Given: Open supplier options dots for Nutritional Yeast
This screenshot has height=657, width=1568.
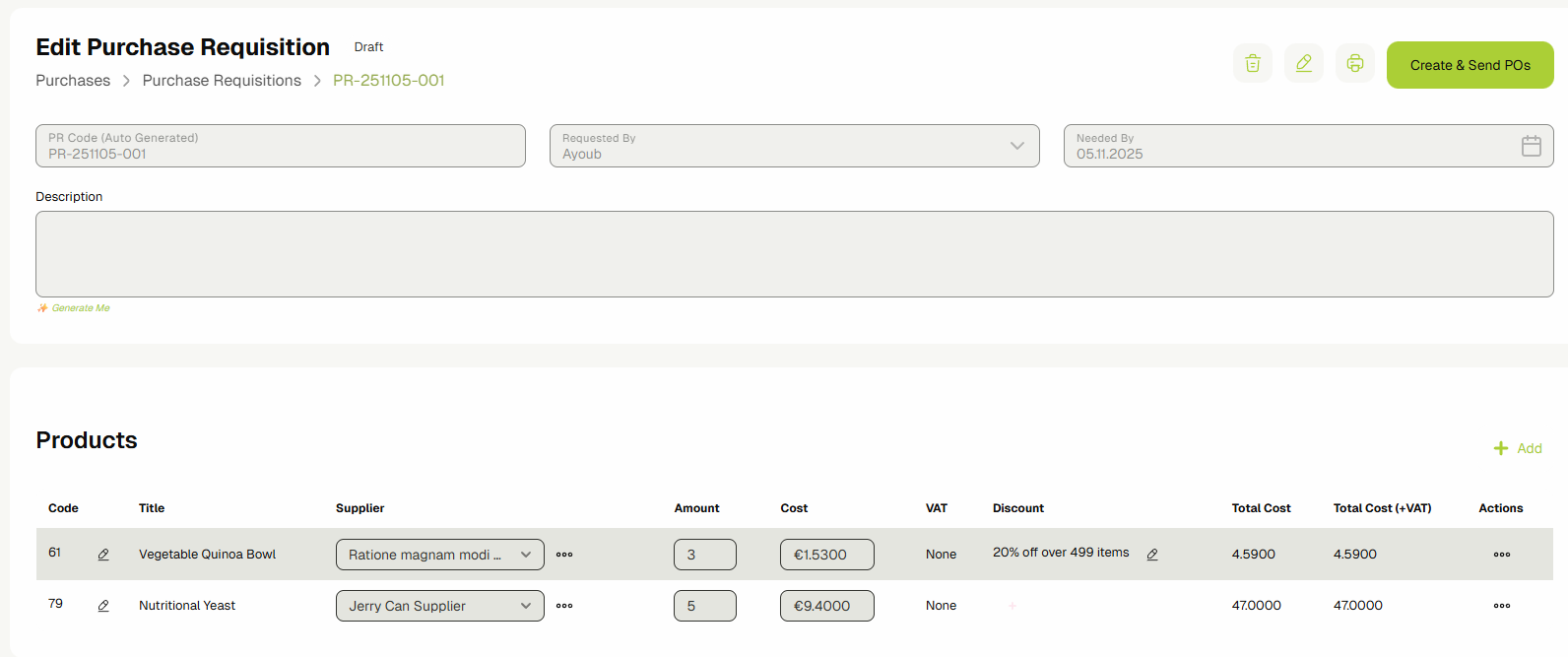Looking at the screenshot, I should click(x=564, y=606).
